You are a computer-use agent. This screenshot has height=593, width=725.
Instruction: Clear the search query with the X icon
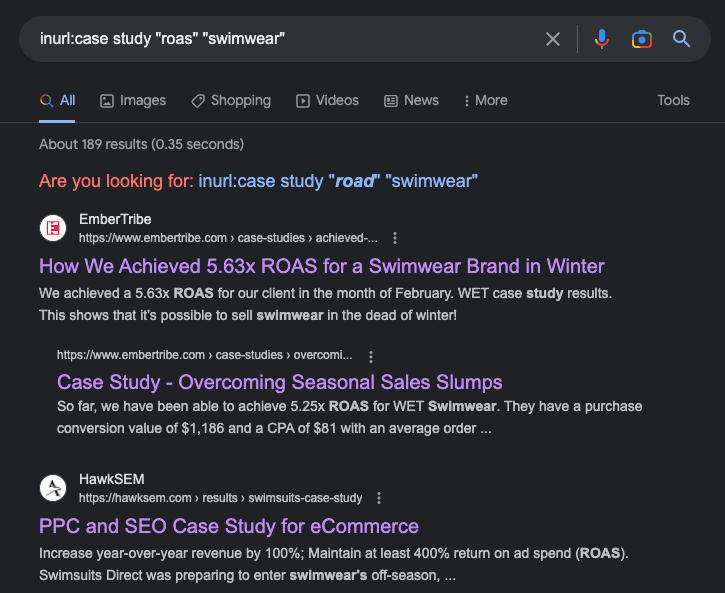tap(553, 39)
